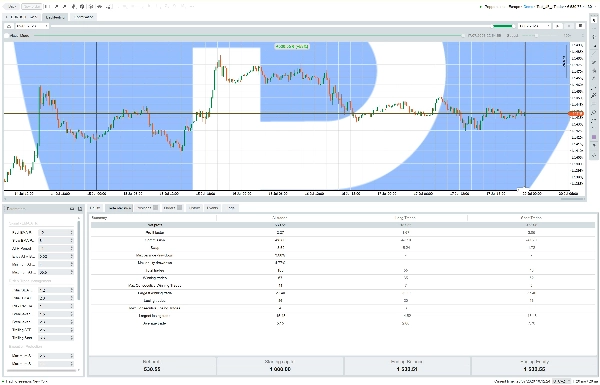
Task: Click the green date range slider
Action: [x=503, y=26]
